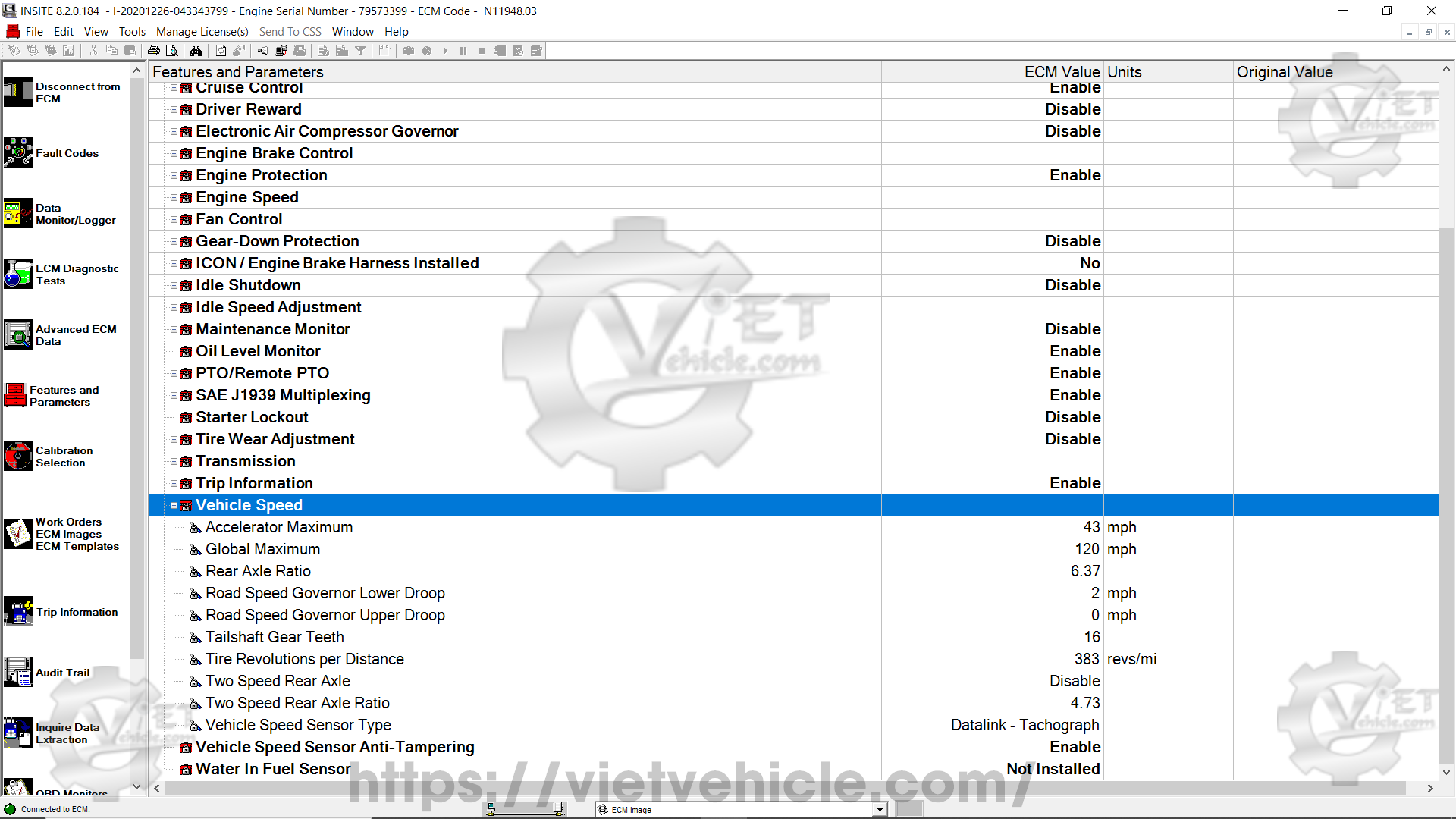Click the binoculars Find icon
The image size is (1456, 819).
tap(196, 51)
